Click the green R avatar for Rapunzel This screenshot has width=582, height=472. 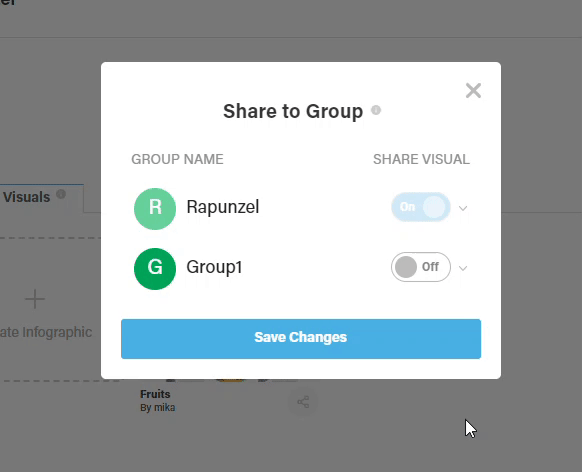(x=155, y=209)
